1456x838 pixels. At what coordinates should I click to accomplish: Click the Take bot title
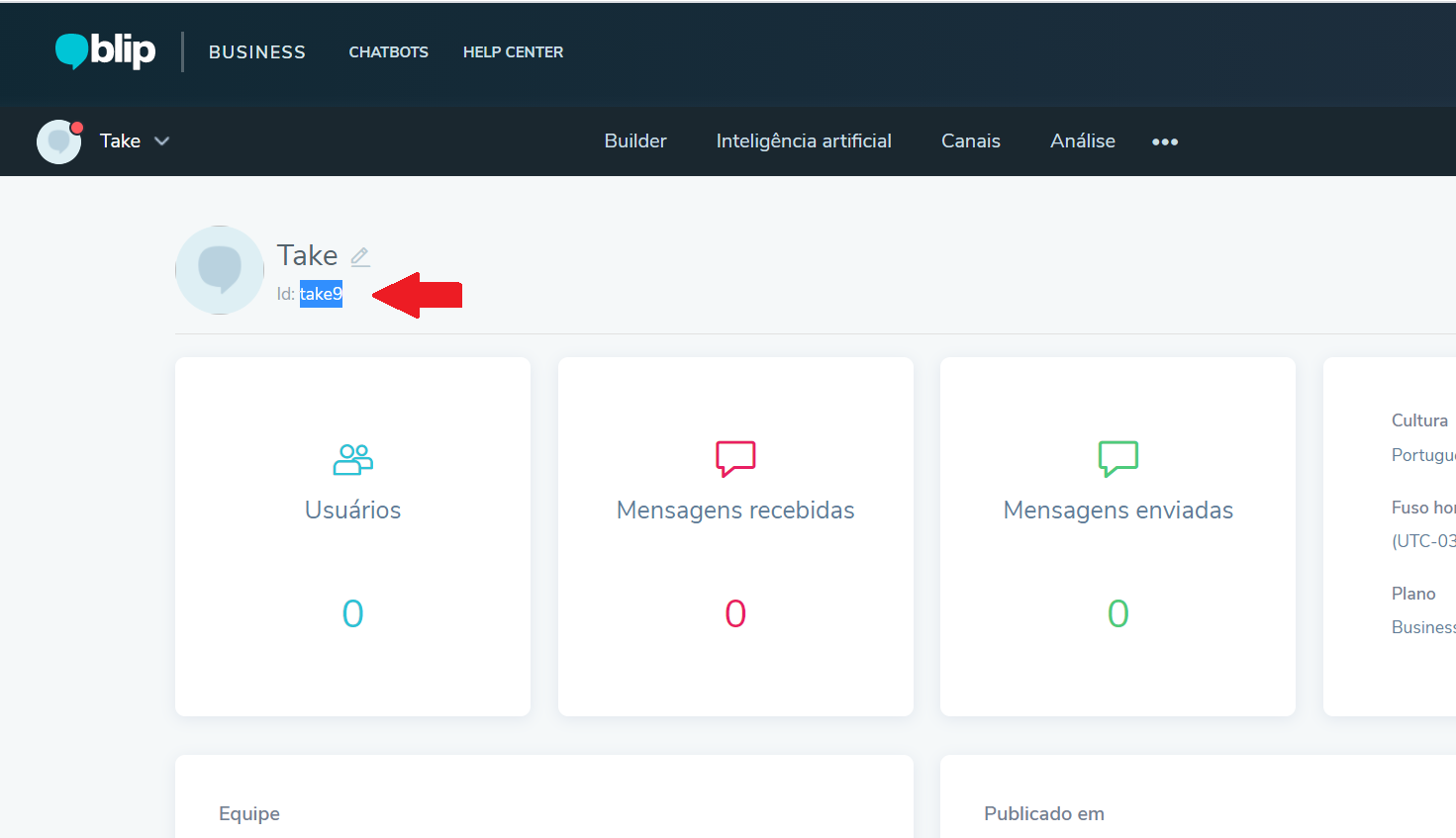tap(308, 255)
